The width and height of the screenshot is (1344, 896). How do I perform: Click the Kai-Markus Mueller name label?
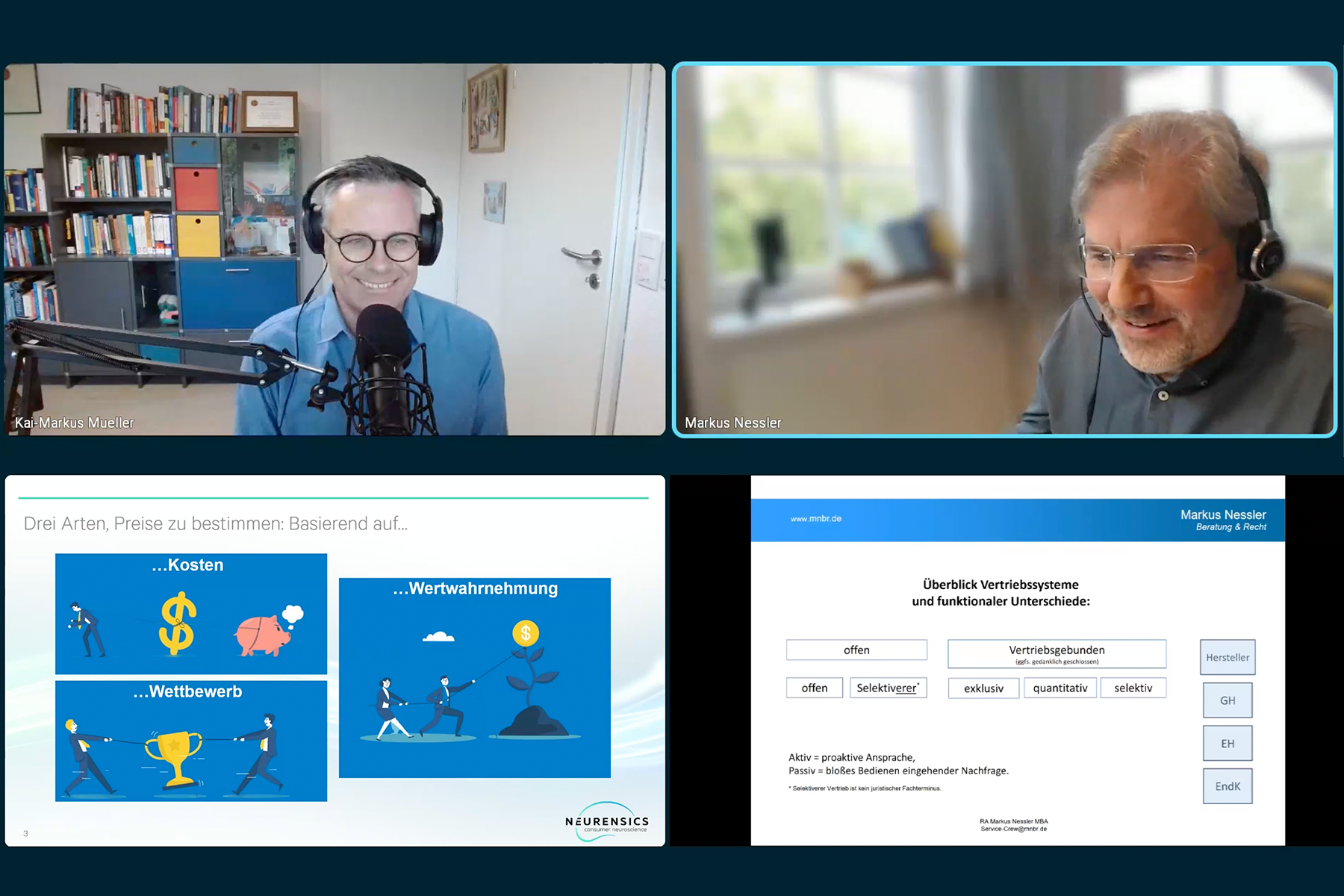[x=75, y=423]
